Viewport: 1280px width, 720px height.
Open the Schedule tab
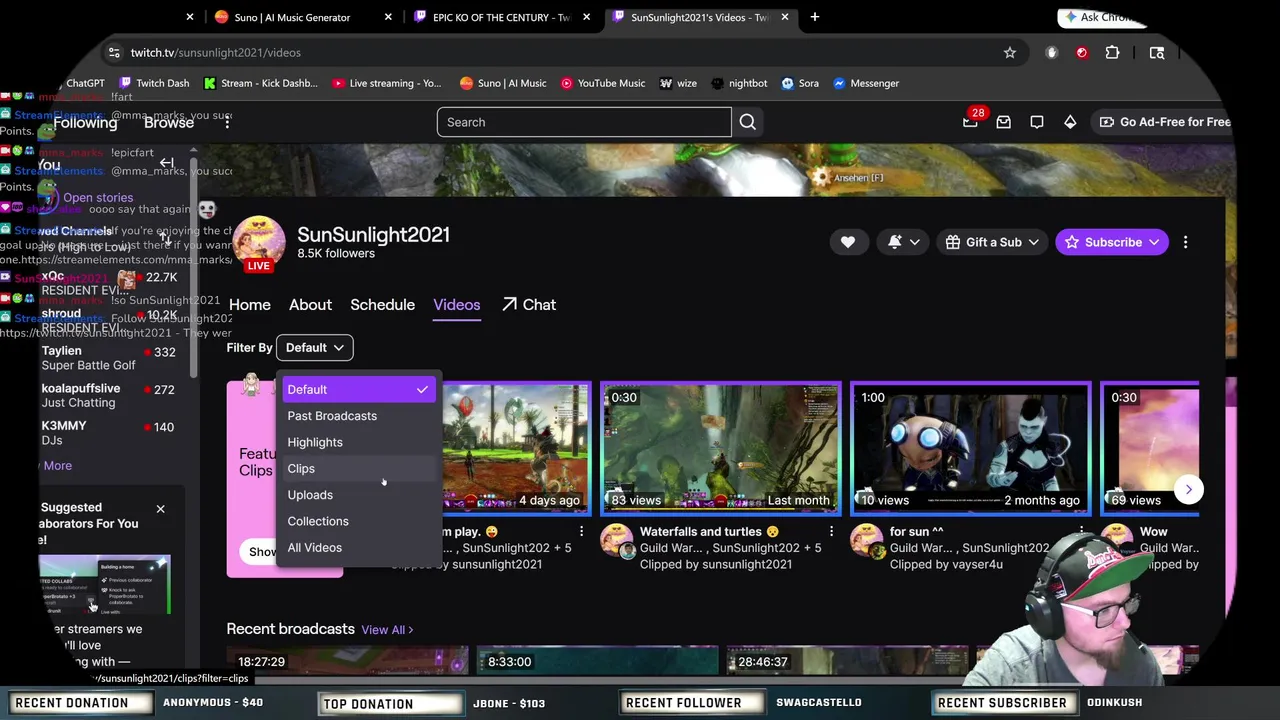[x=382, y=305]
